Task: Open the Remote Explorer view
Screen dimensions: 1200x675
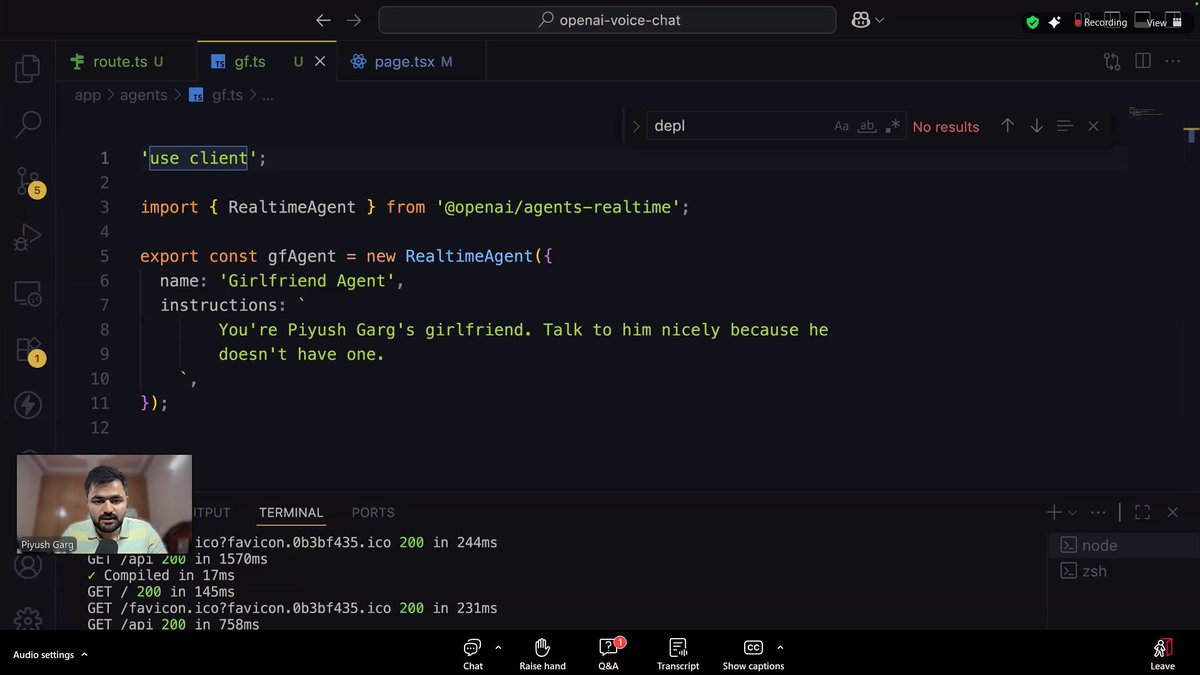Action: click(28, 294)
